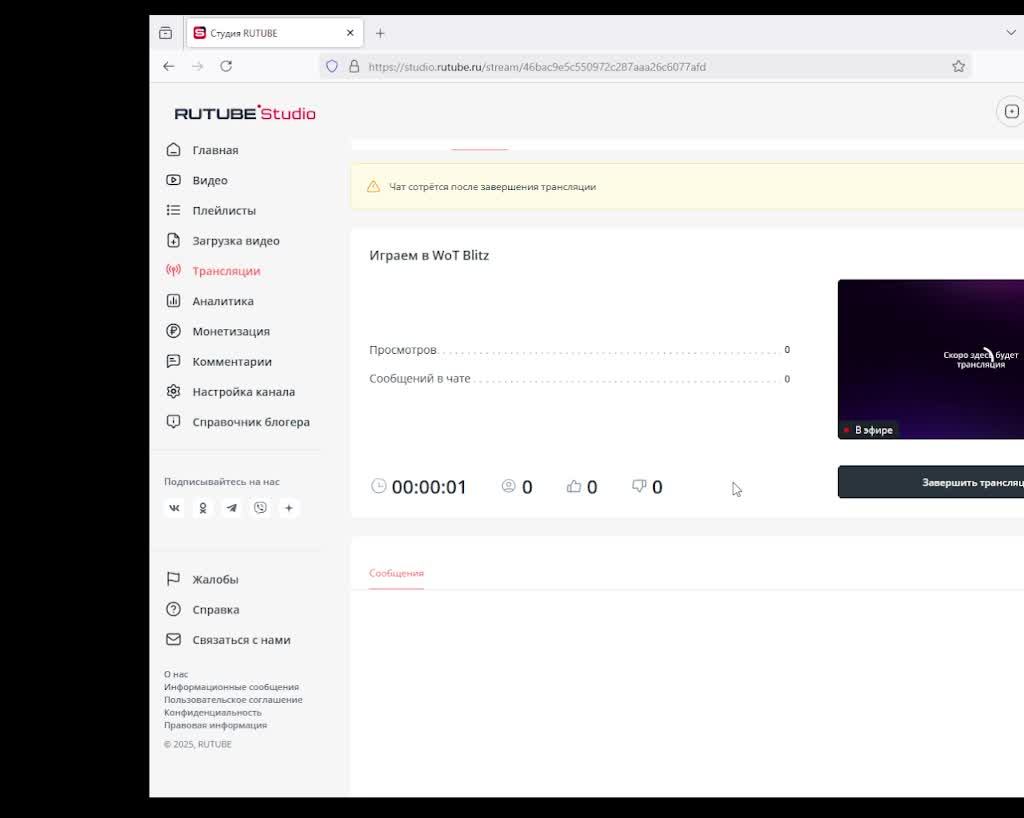Open the Odnoklassniki social icon
The height and width of the screenshot is (818, 1024).
[203, 508]
